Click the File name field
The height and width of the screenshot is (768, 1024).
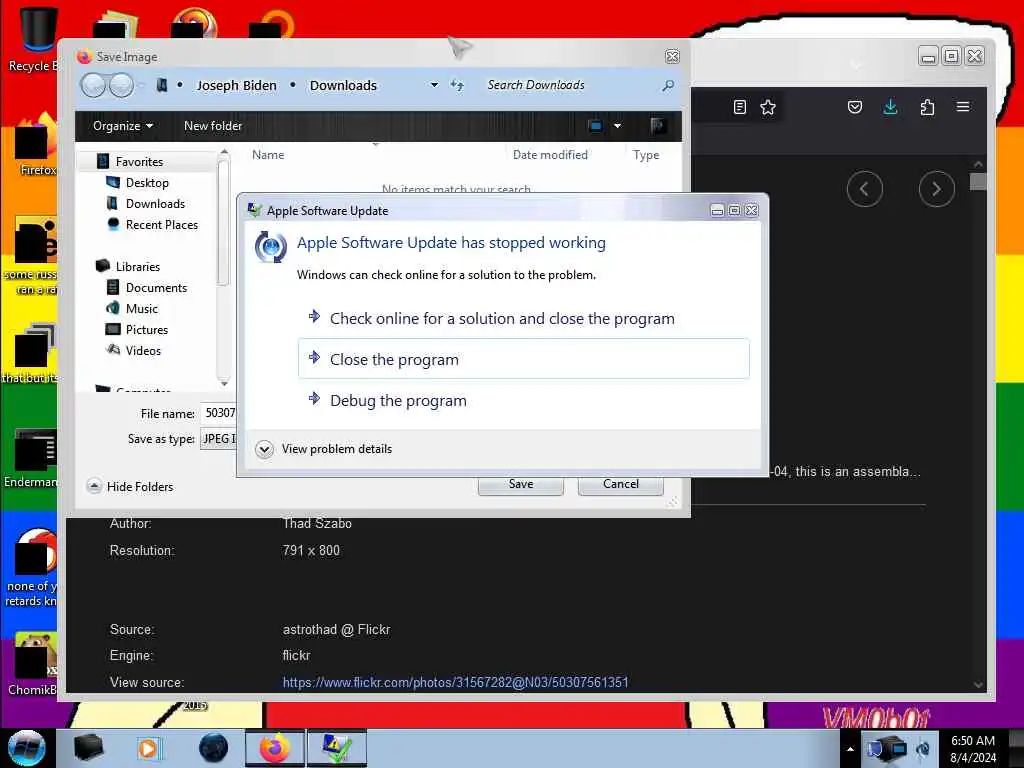(219, 413)
